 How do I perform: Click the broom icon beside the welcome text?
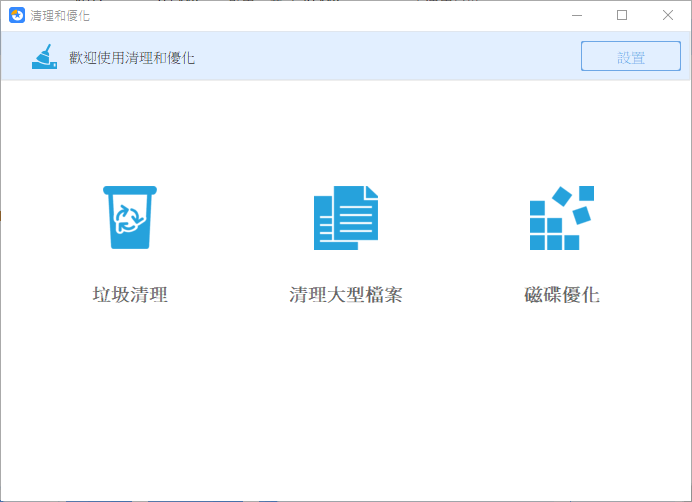point(44,57)
